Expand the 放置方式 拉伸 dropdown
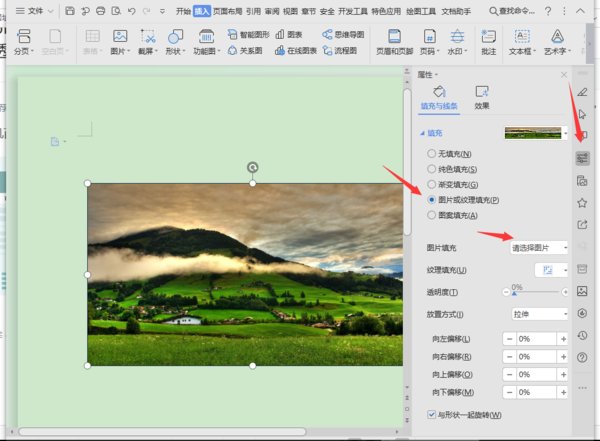Image resolution: width=600 pixels, height=441 pixels. pos(539,314)
